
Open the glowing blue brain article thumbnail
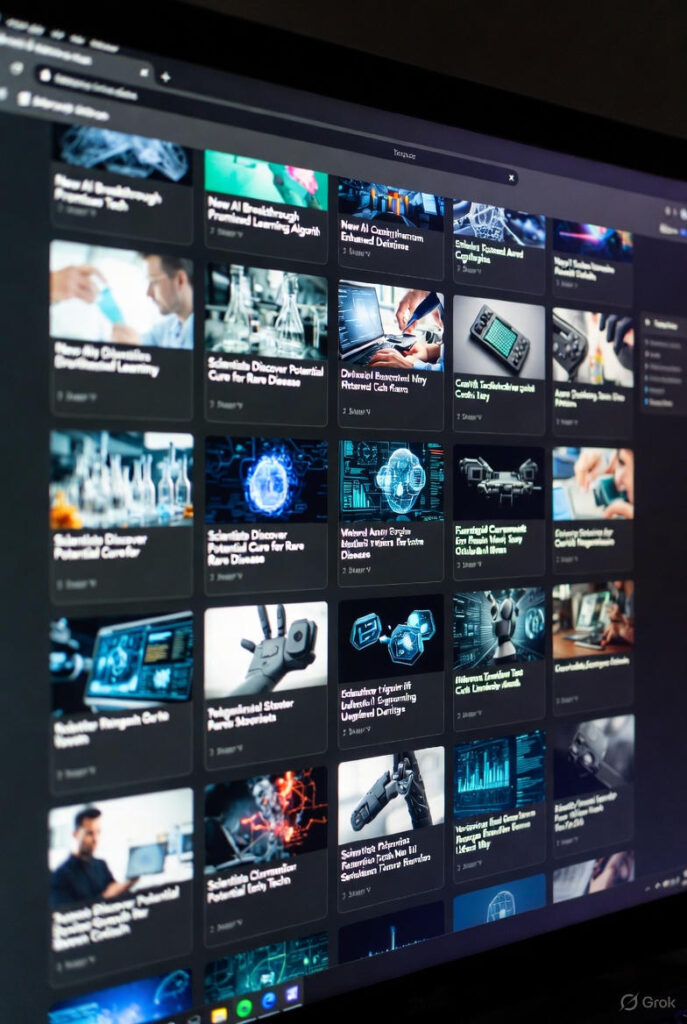(x=266, y=478)
